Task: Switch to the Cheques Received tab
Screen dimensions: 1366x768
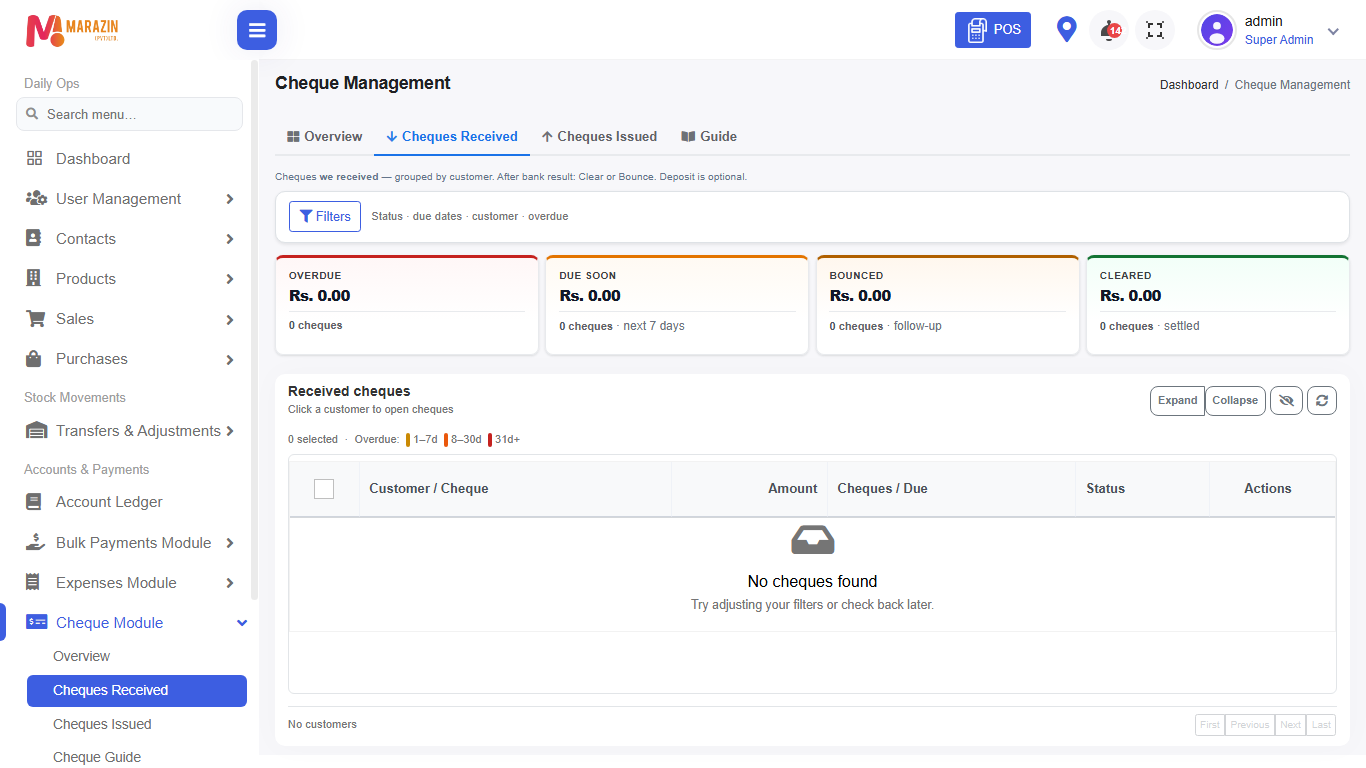Action: tap(452, 136)
